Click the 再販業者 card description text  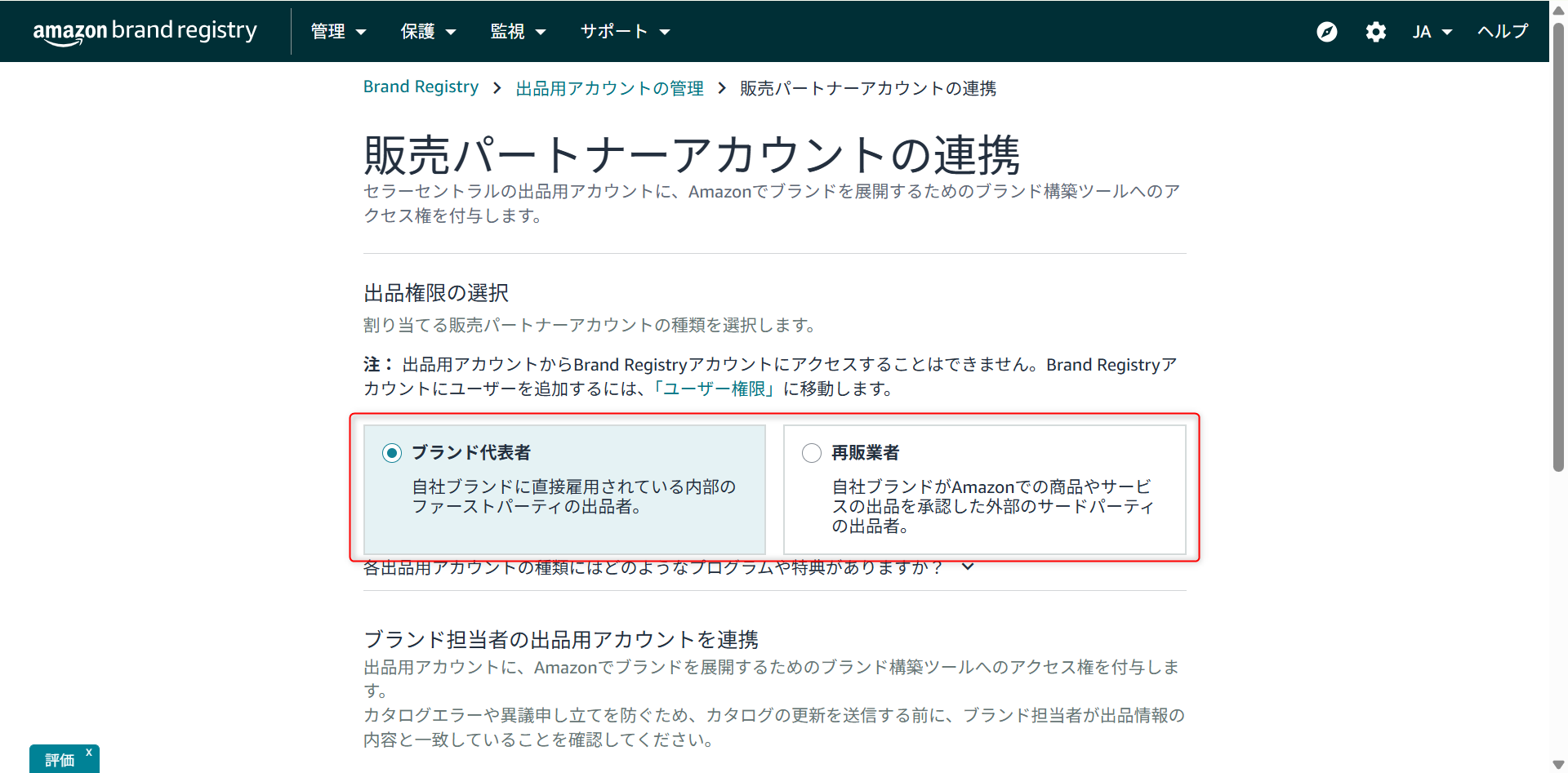pyautogui.click(x=993, y=506)
